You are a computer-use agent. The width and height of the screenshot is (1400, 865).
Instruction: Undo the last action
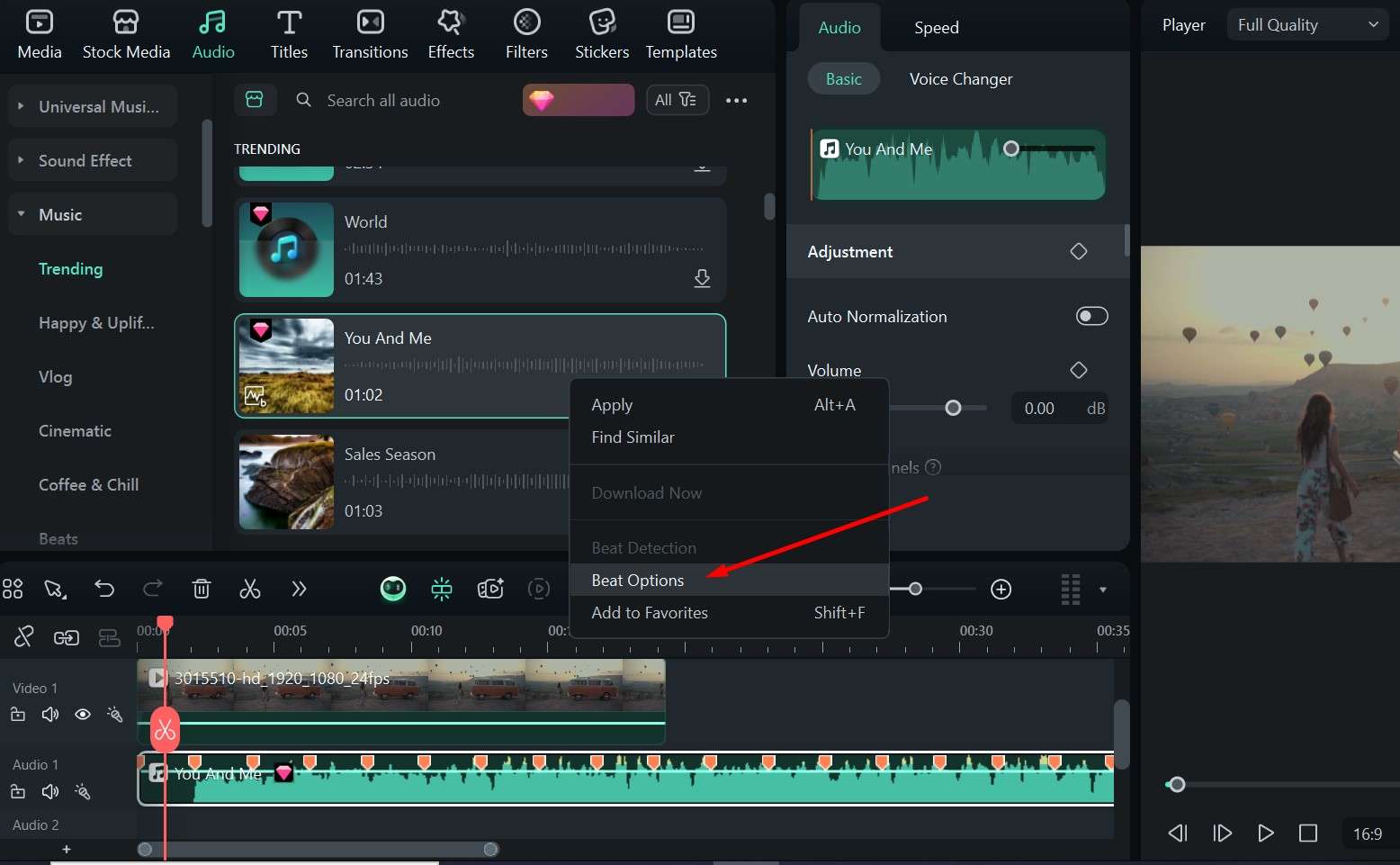pyautogui.click(x=104, y=589)
